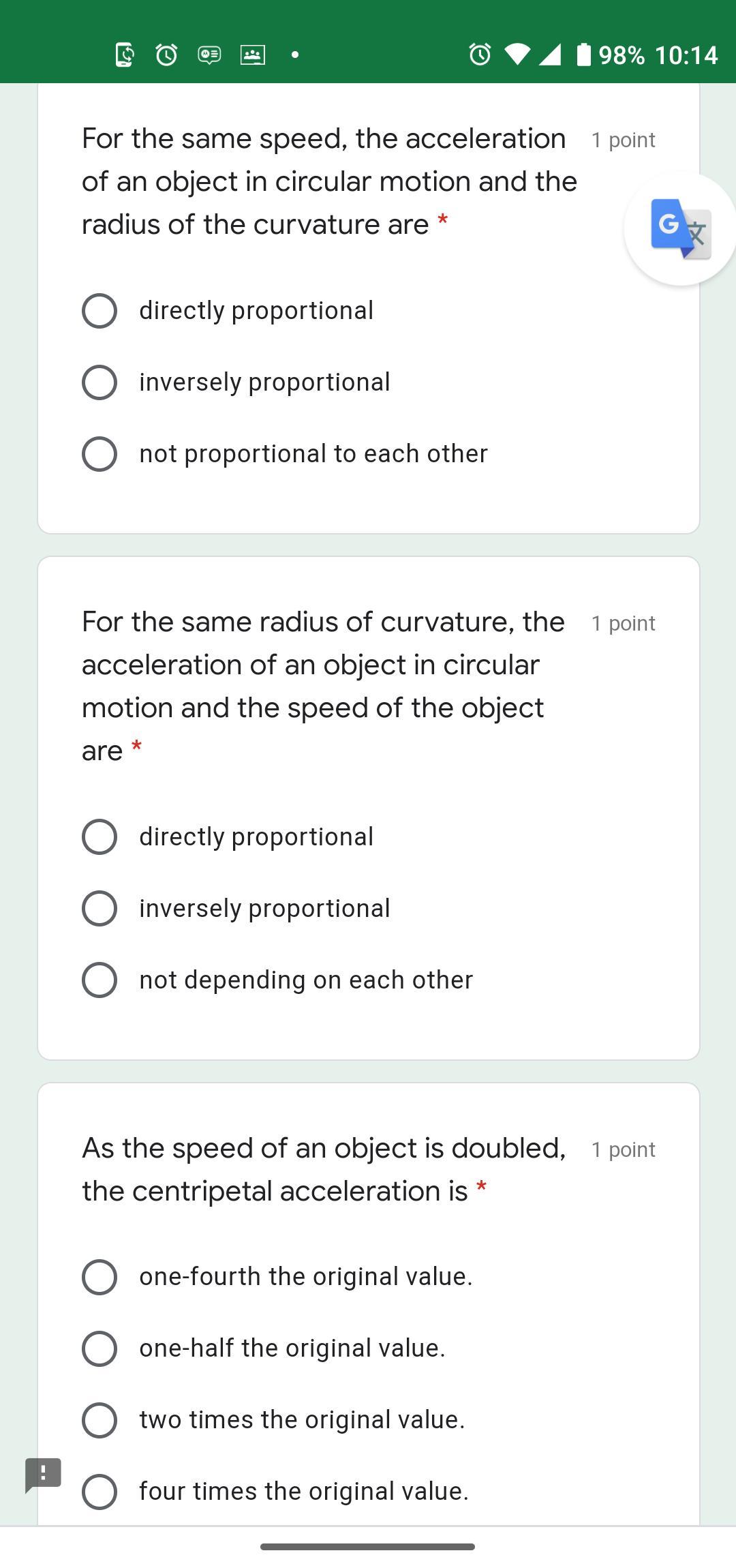Select 'not depending on each other' option
The height and width of the screenshot is (1568, 736).
click(99, 980)
